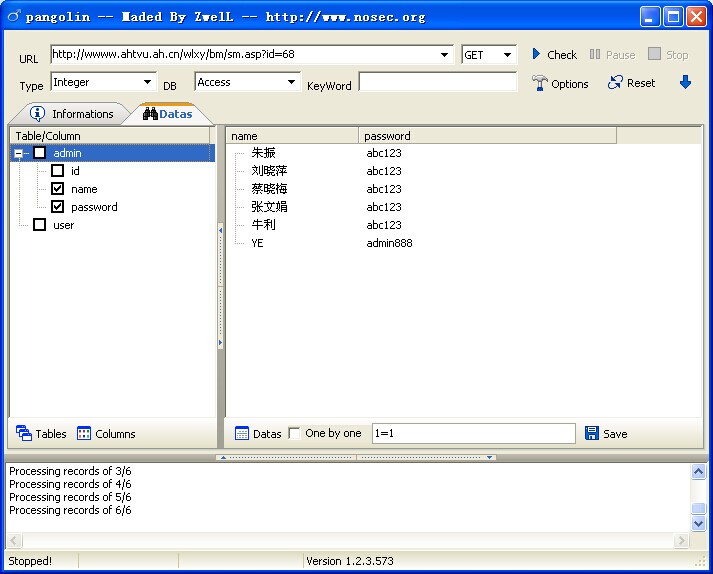Image resolution: width=713 pixels, height=574 pixels.
Task: Click the Tables icon at bottom left
Action: pos(24,433)
